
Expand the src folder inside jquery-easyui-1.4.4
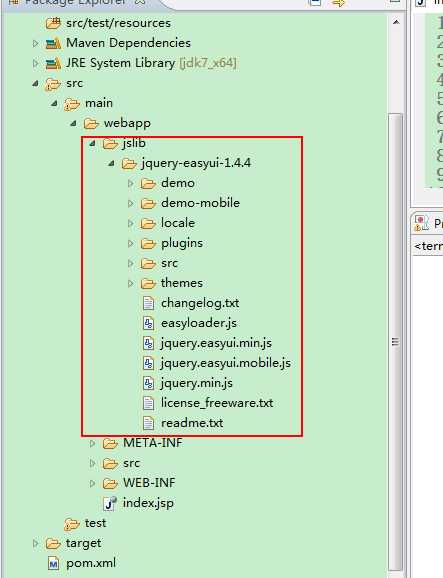[x=130, y=263]
